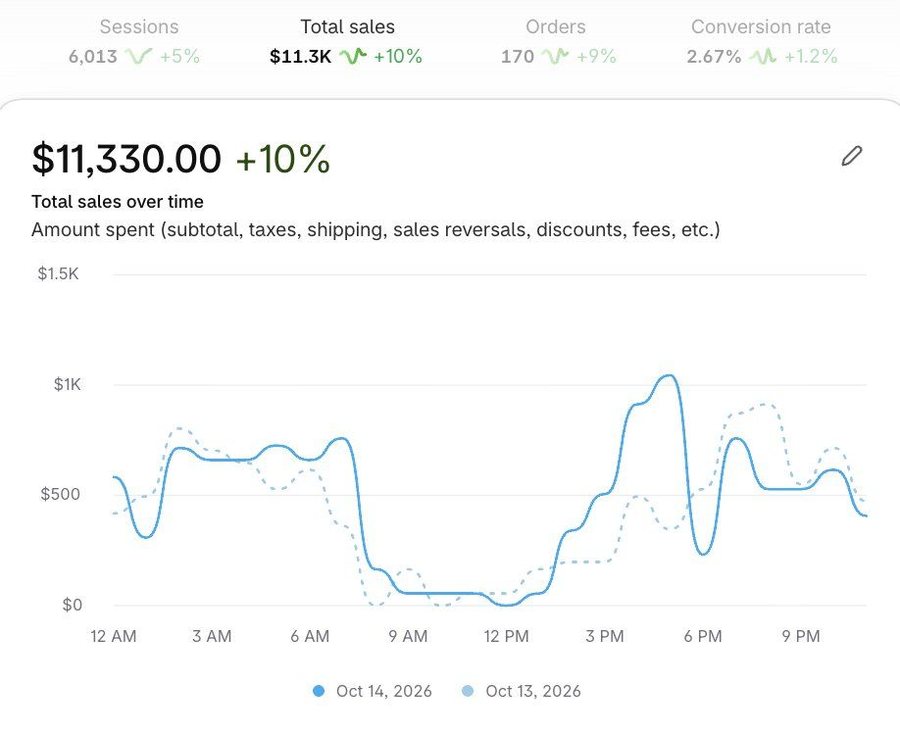Click the +9% orders change
The image size is (900, 733).
pos(596,56)
